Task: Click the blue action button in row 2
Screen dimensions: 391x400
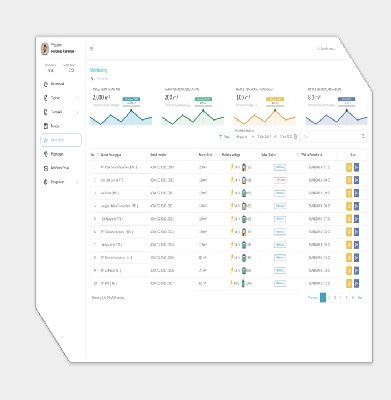Action: point(356,180)
